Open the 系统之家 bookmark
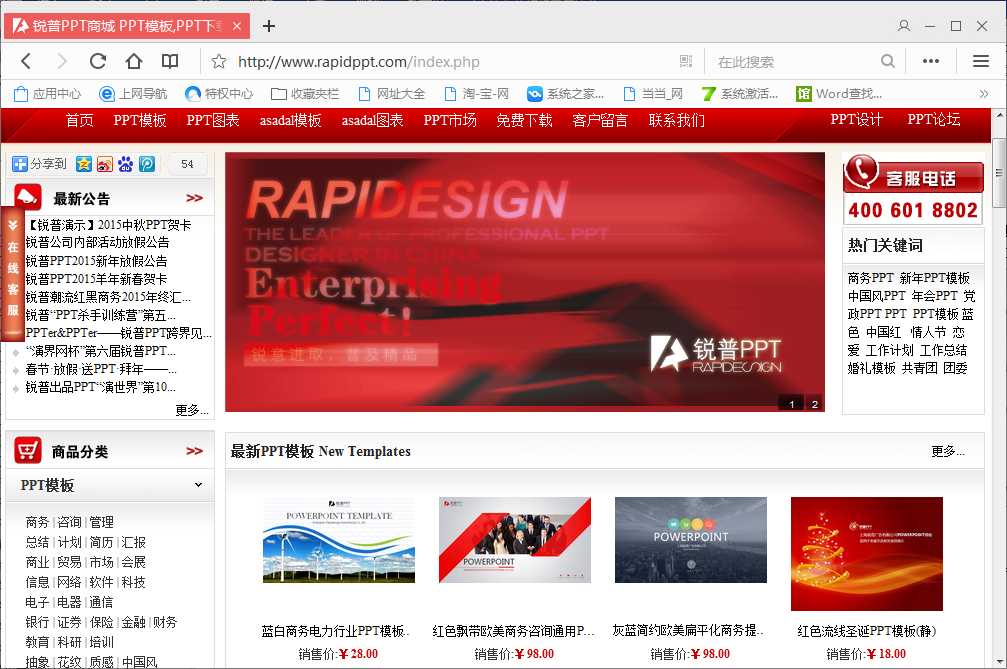Screen dimensions: 1007x669 (565, 94)
